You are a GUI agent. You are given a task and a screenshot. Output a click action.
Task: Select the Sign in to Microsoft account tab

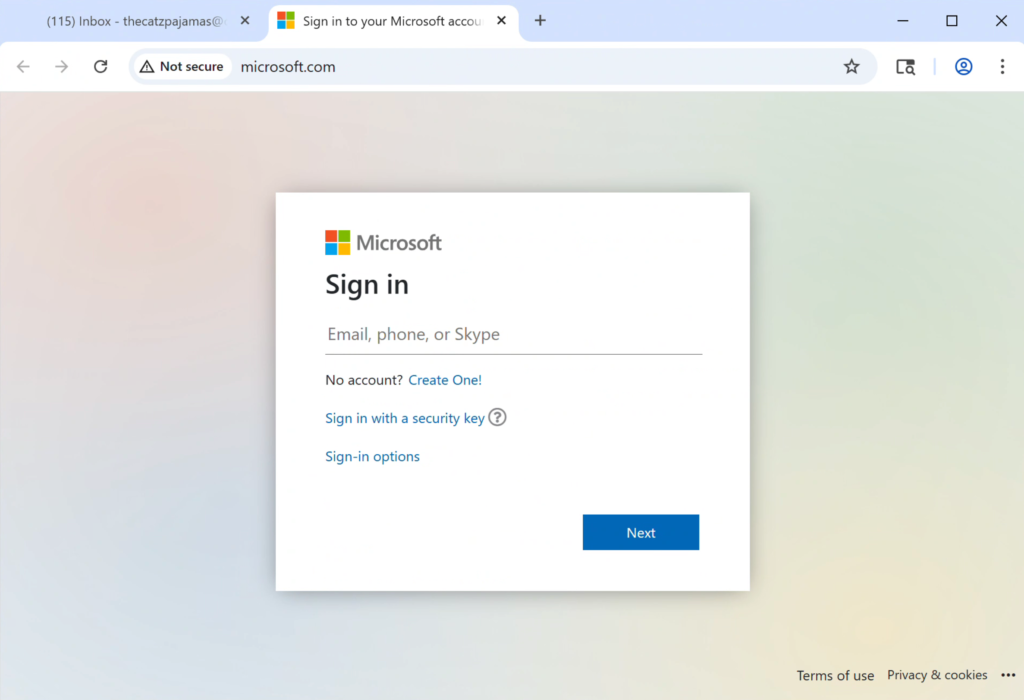pyautogui.click(x=392, y=21)
